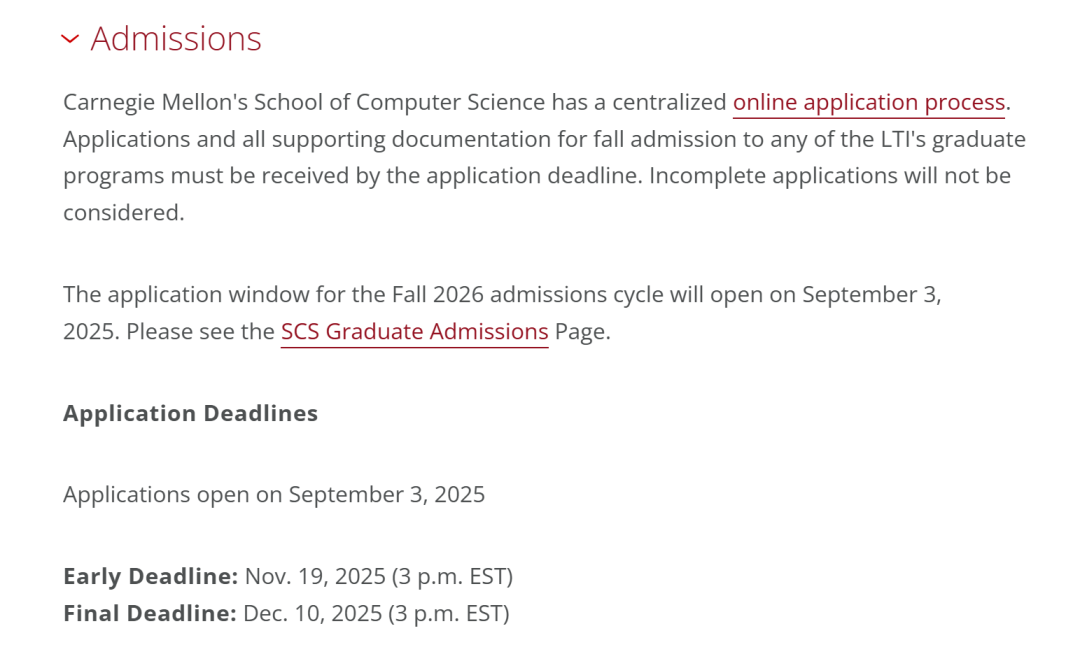
Task: Click the 'Please see the' text
Action: pos(200,331)
